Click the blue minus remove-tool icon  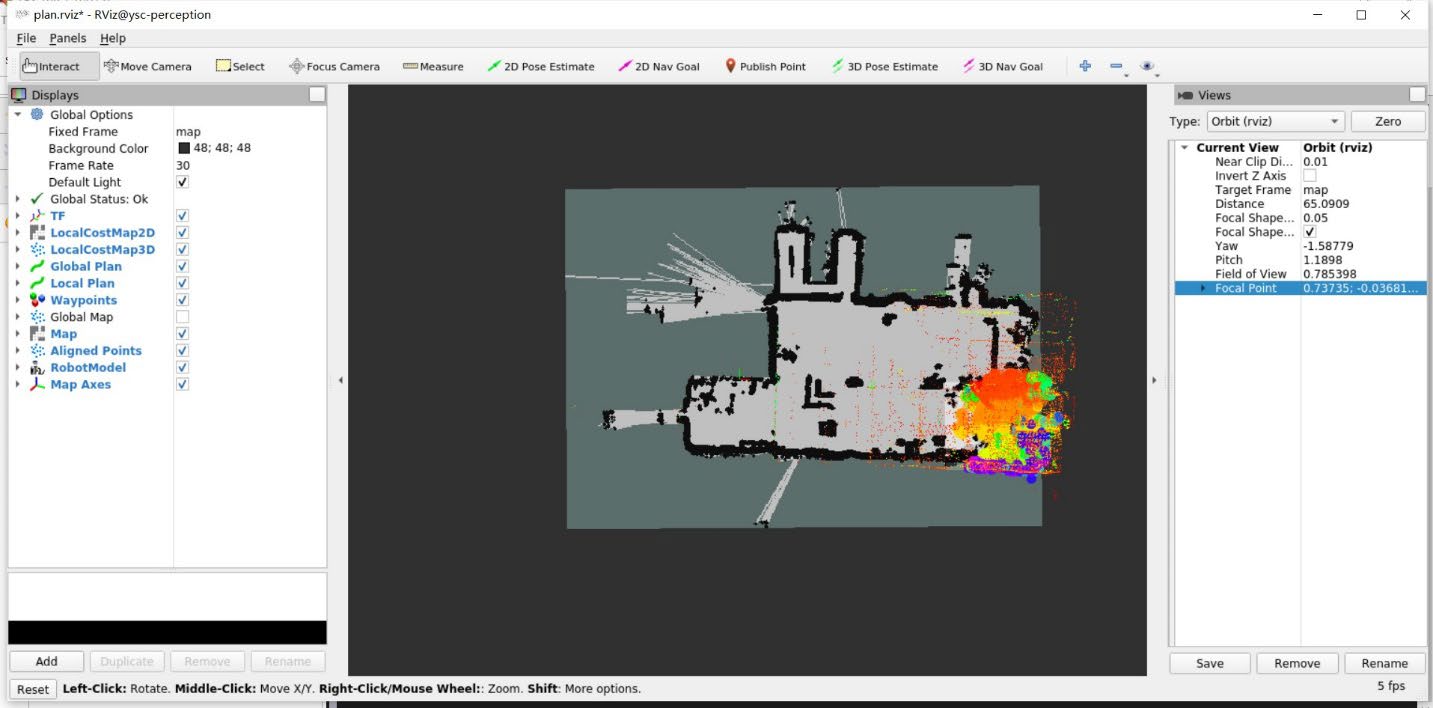[x=1117, y=66]
